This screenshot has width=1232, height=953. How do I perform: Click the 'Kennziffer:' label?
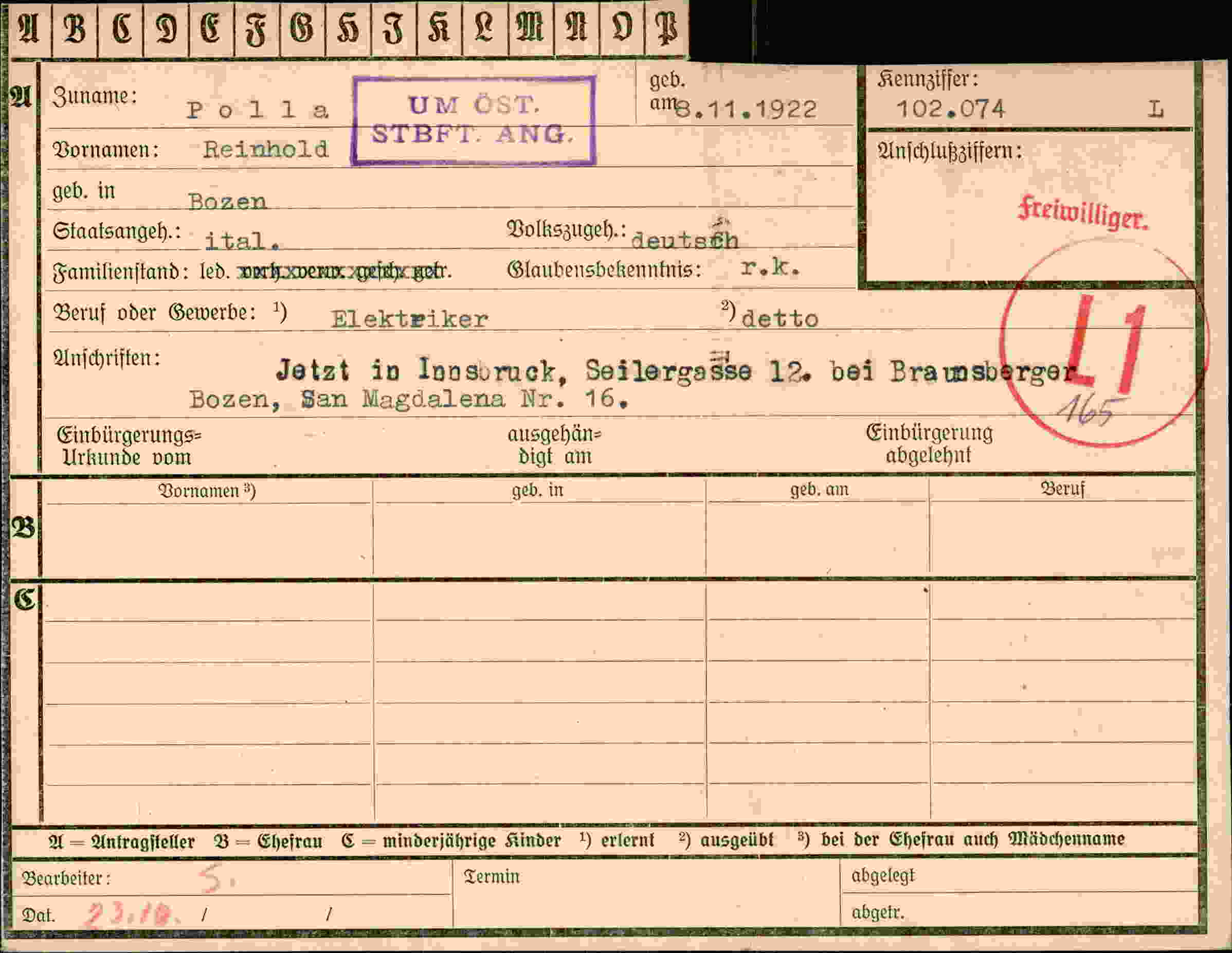(x=928, y=79)
